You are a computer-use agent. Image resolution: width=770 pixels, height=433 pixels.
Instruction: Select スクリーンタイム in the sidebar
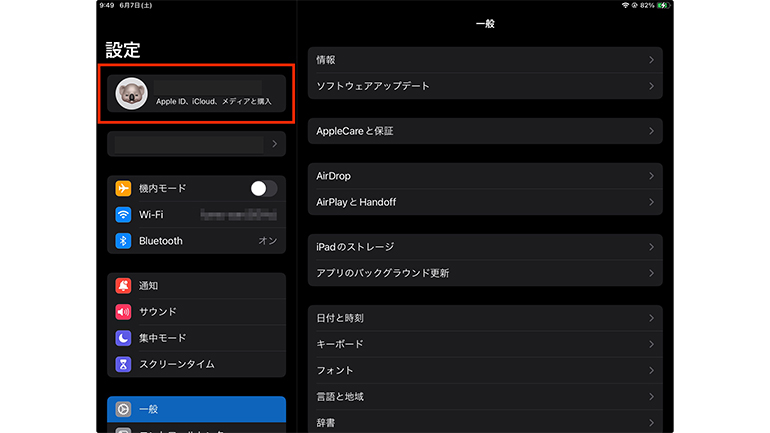(196, 364)
